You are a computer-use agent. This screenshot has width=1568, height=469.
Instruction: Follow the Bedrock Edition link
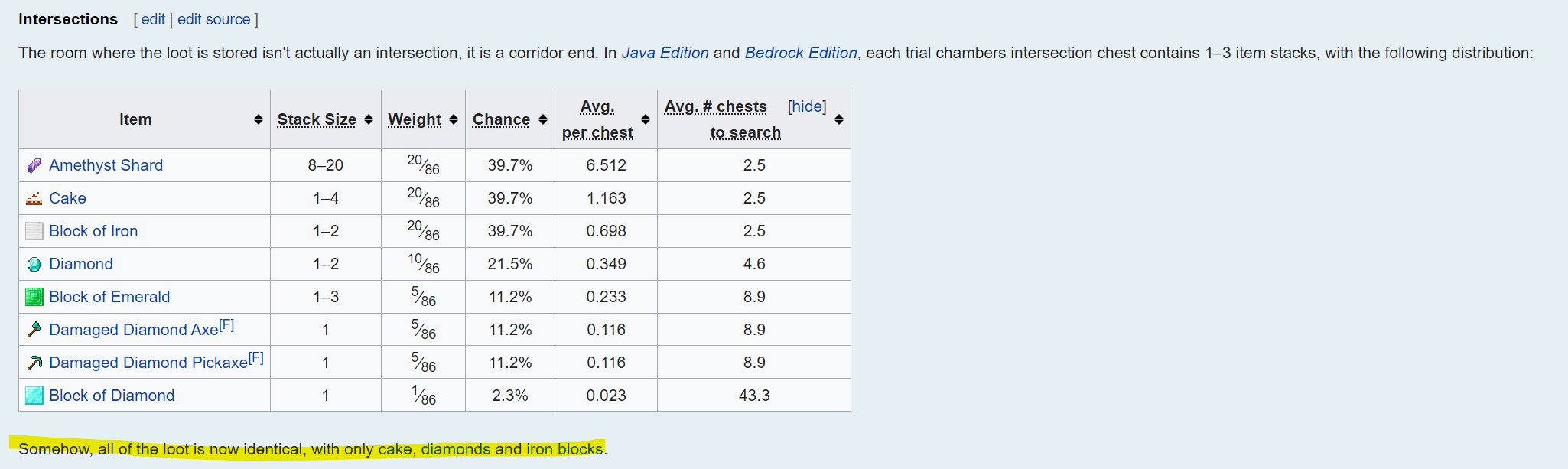coord(801,53)
